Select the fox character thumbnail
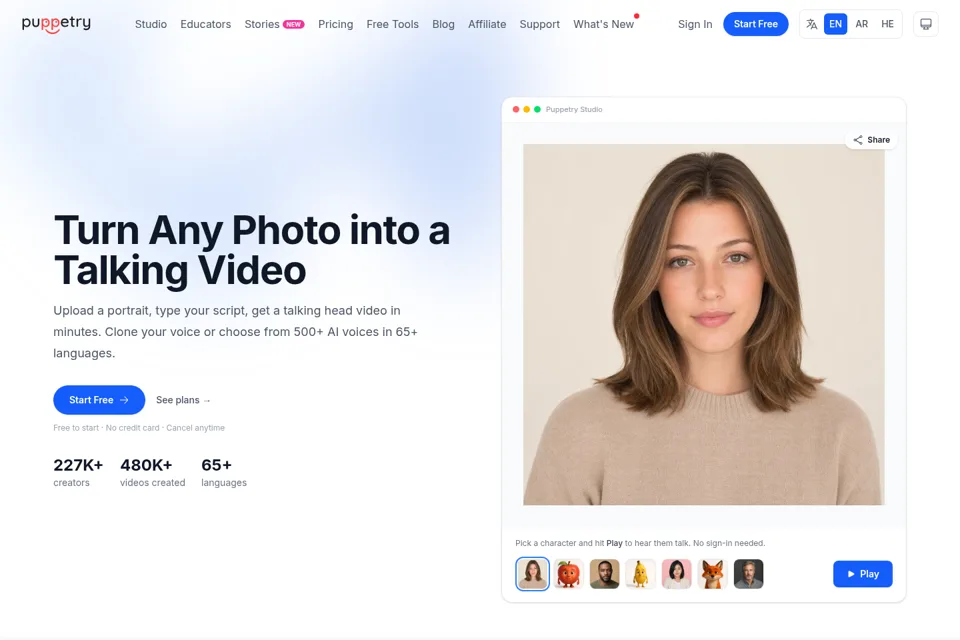 [713, 574]
